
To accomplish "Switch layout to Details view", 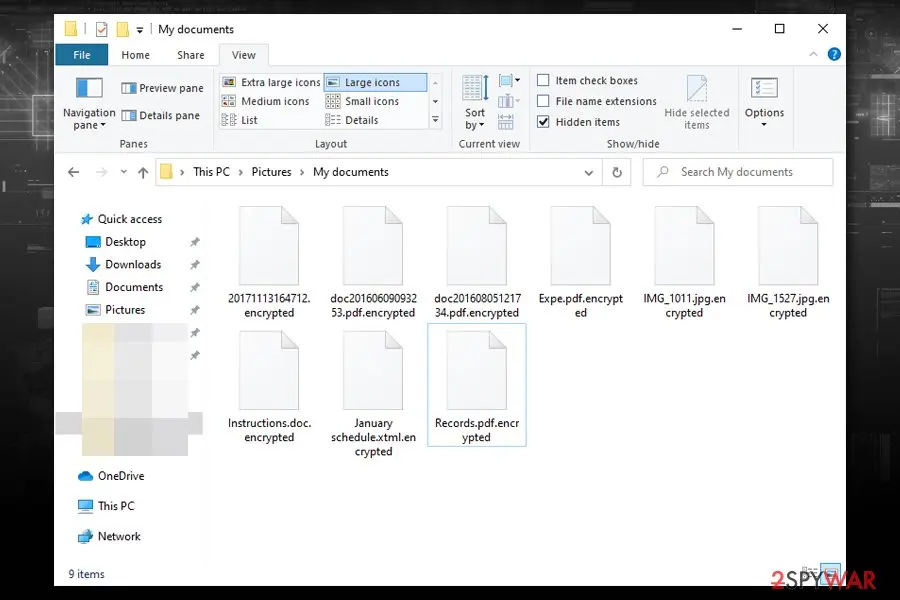I will coord(351,120).
